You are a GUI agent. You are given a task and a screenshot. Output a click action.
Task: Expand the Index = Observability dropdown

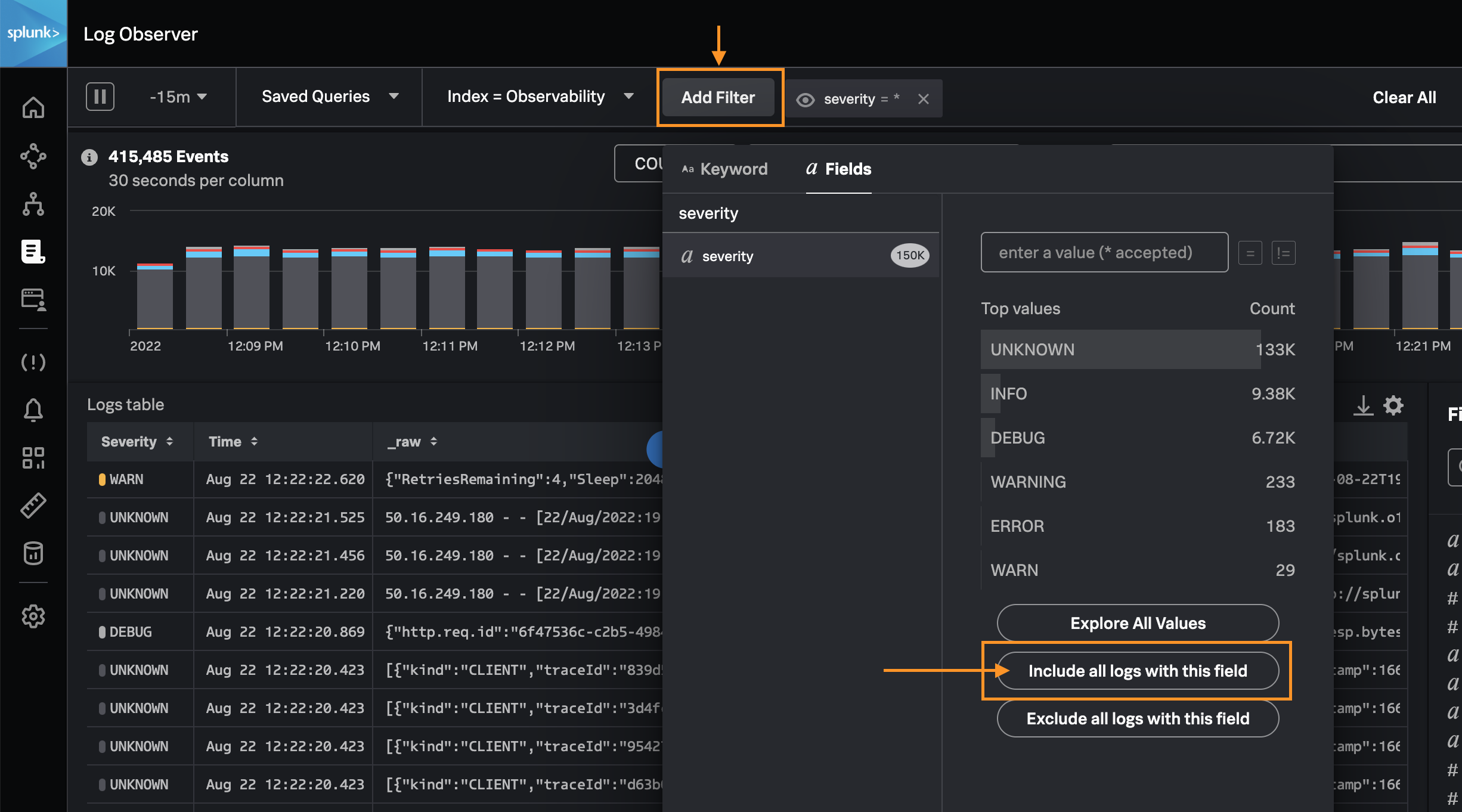coord(540,97)
